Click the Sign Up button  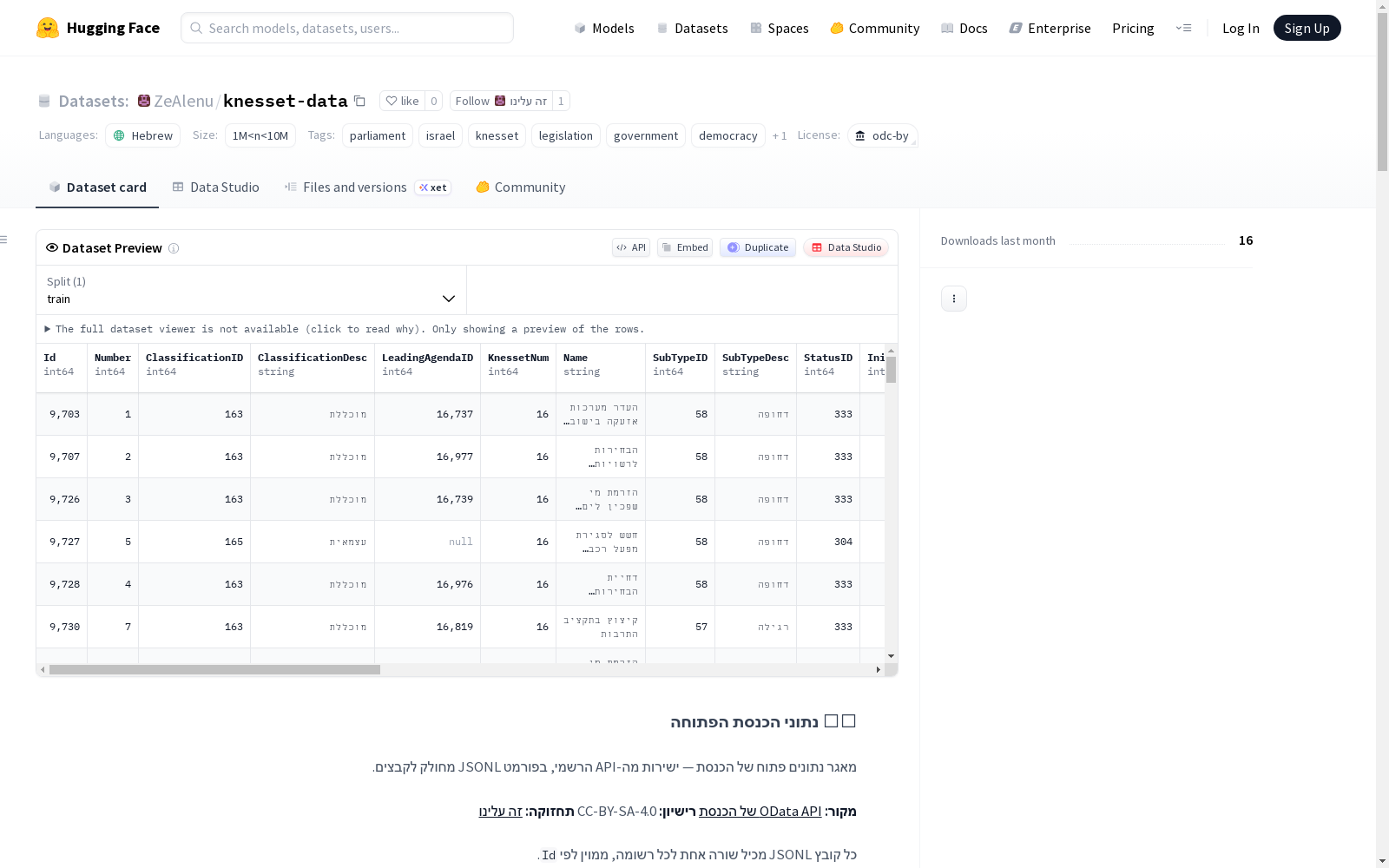pyautogui.click(x=1307, y=28)
